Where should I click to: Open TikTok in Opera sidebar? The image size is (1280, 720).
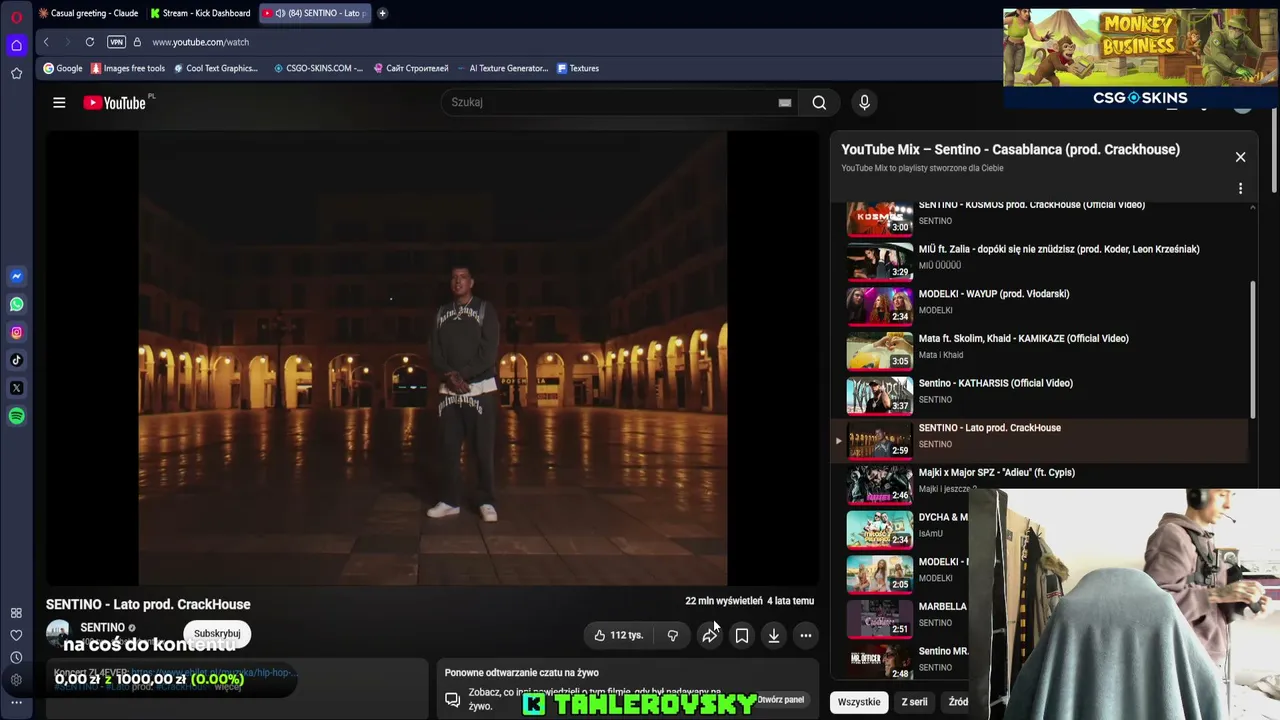[x=16, y=360]
